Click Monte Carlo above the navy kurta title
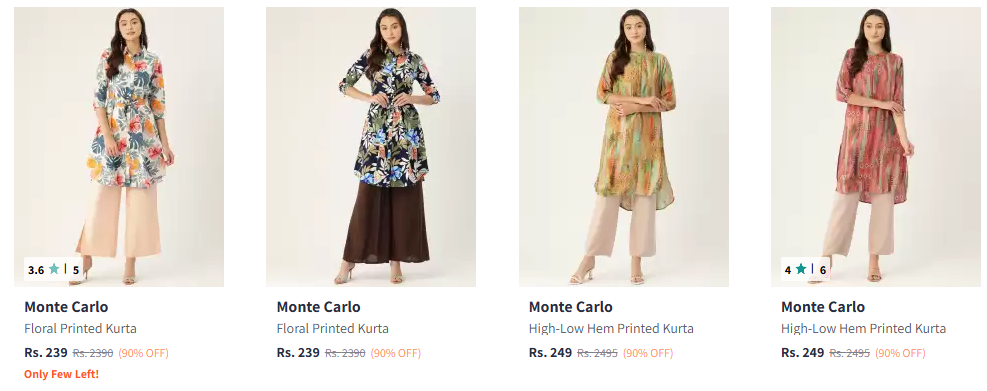This screenshot has width=987, height=391. tap(319, 307)
